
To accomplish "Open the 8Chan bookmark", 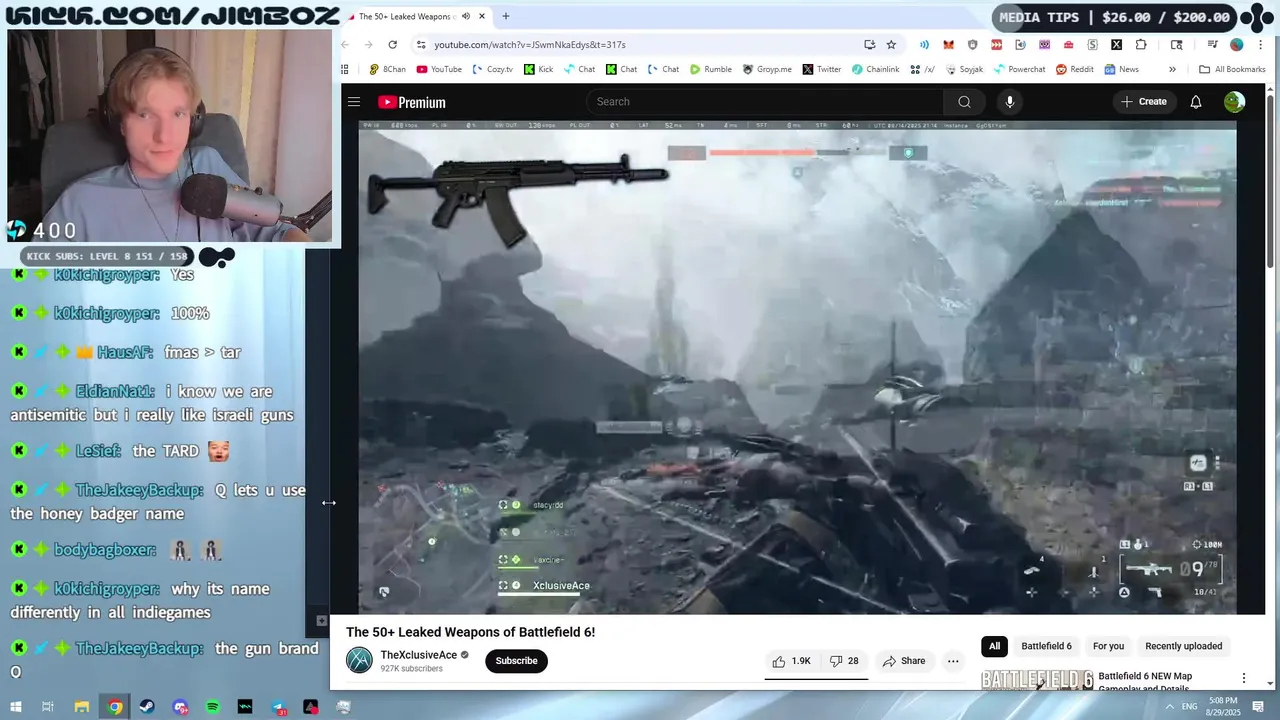I will (387, 70).
